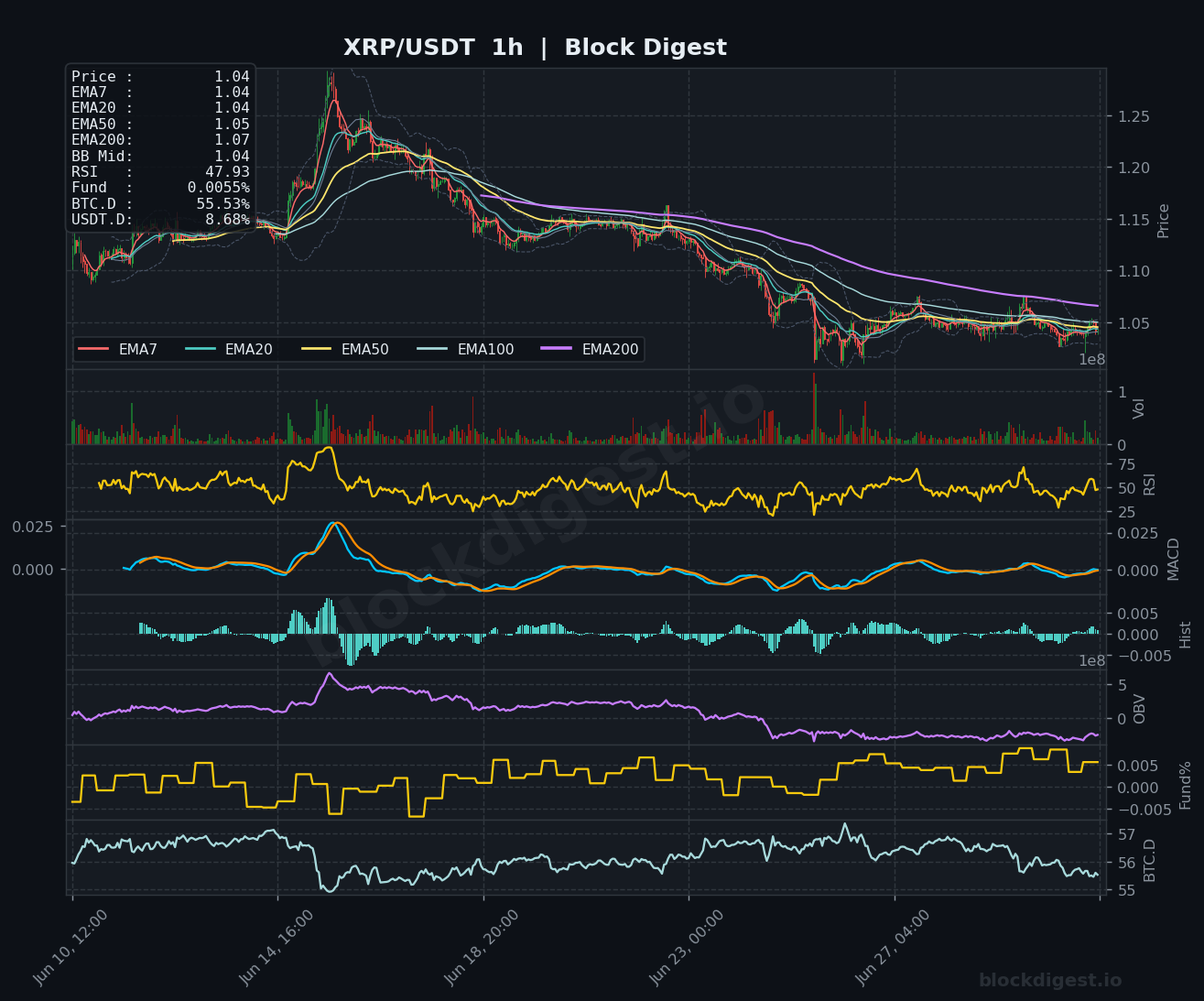Viewport: 1204px width, 1001px height.
Task: Click the 1.15 tick on the price axis
Action: [1133, 220]
